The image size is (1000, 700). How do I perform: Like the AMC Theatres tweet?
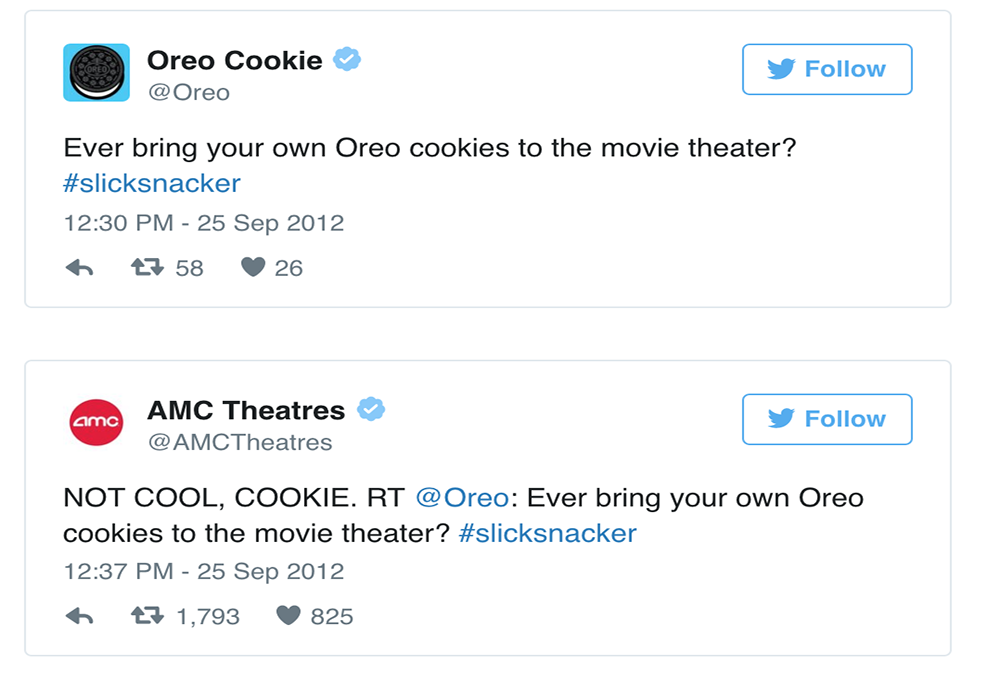click(x=288, y=616)
